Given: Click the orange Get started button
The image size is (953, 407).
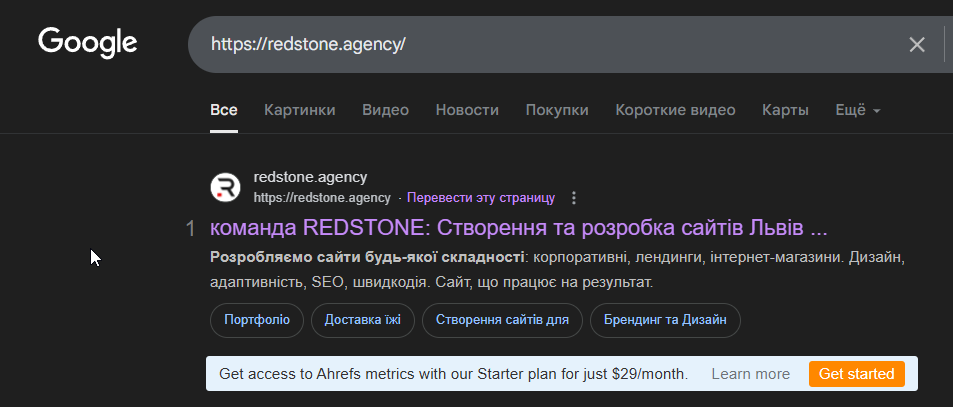Looking at the screenshot, I should click(857, 374).
